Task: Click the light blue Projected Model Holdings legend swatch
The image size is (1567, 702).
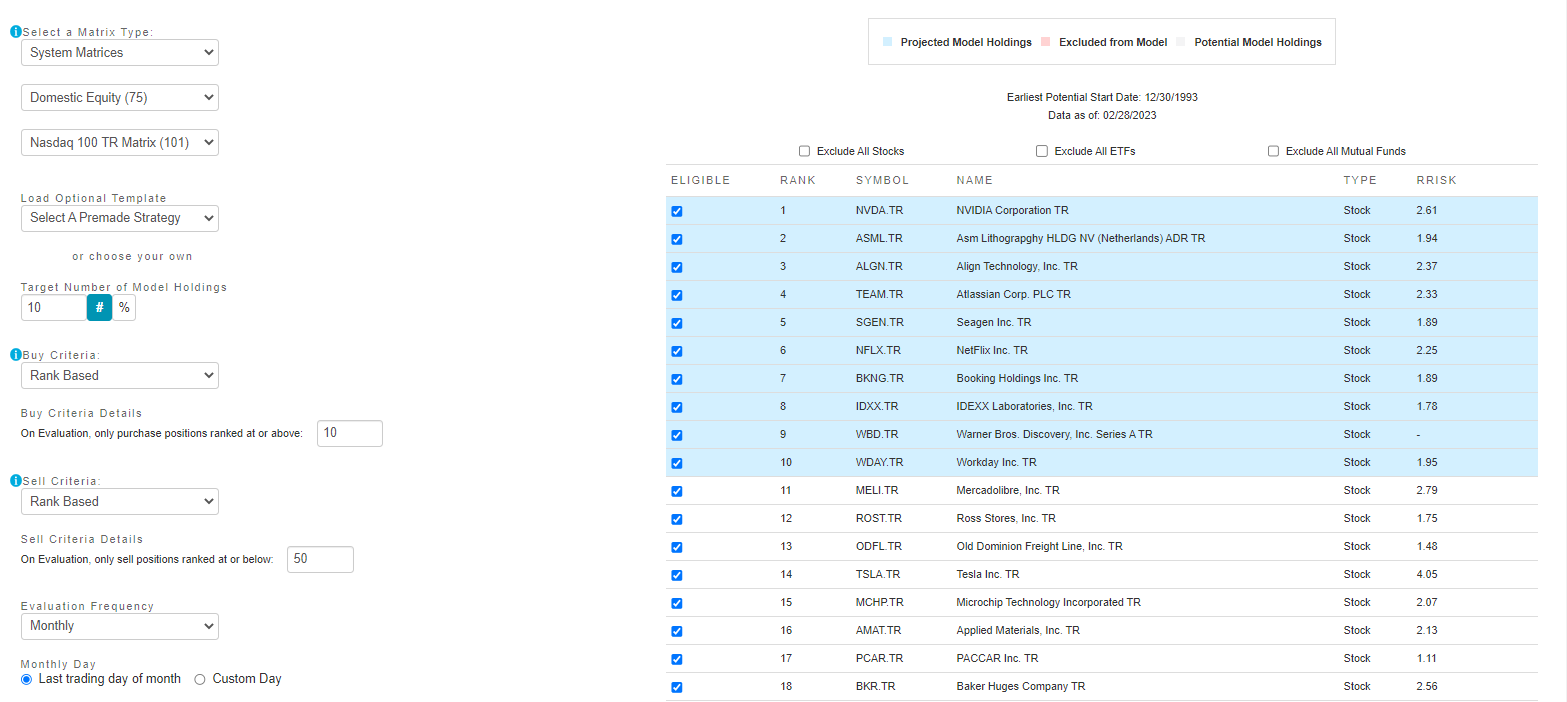Action: 887,42
